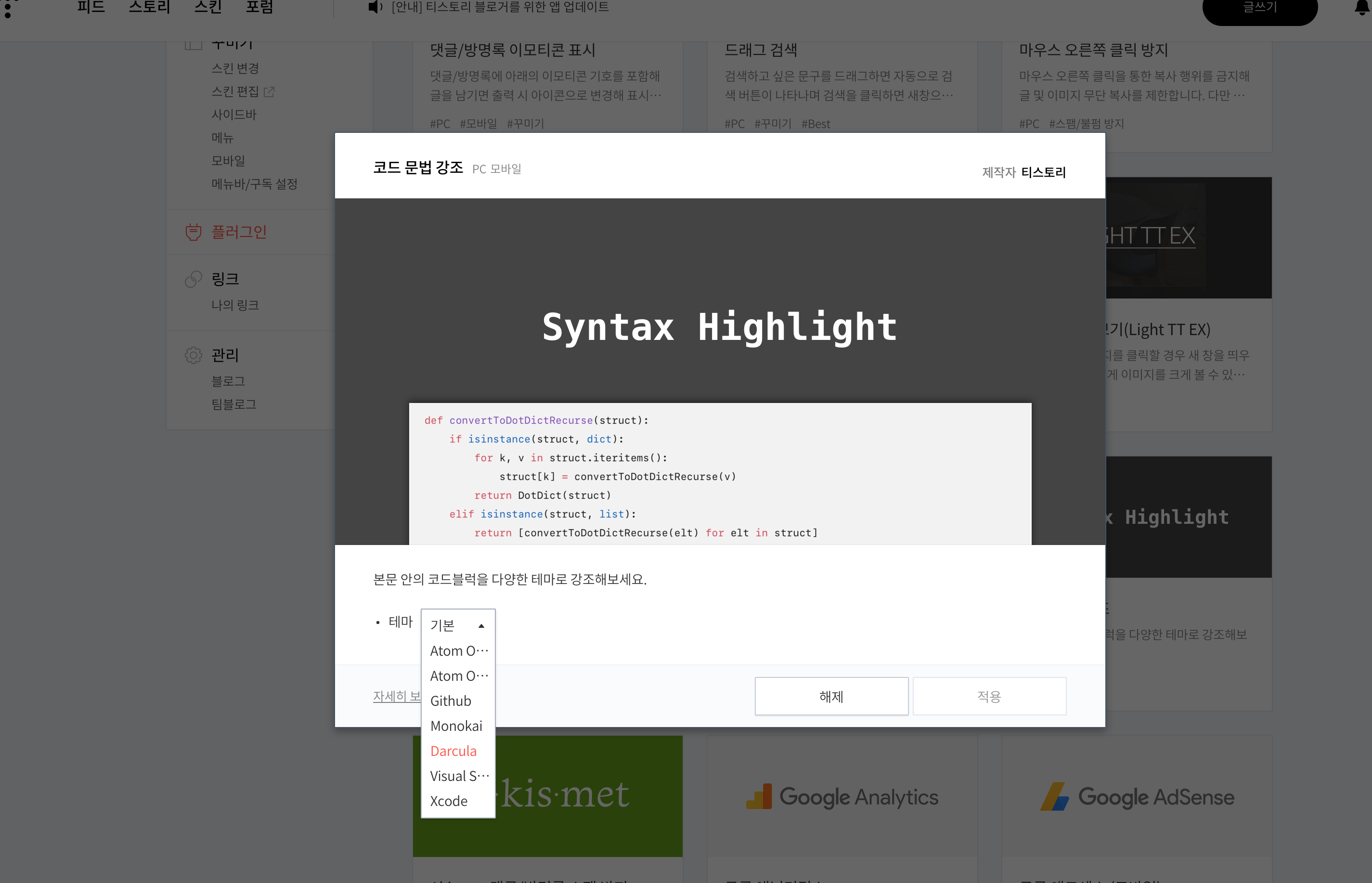Choose the Xcode theme
The height and width of the screenshot is (883, 1372).
pyautogui.click(x=458, y=801)
